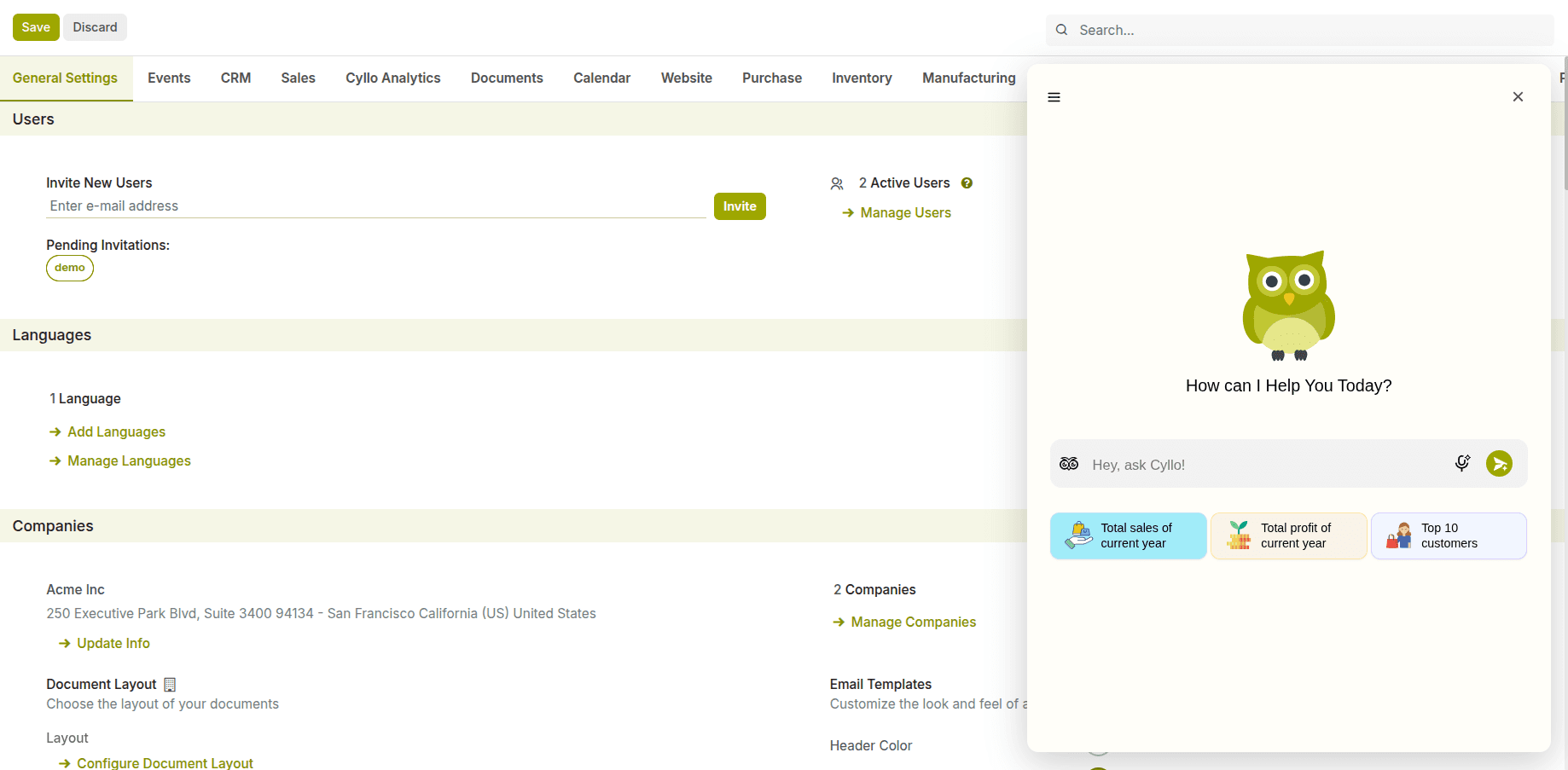
Task: Click the microphone voice input icon
Action: [x=1462, y=463]
